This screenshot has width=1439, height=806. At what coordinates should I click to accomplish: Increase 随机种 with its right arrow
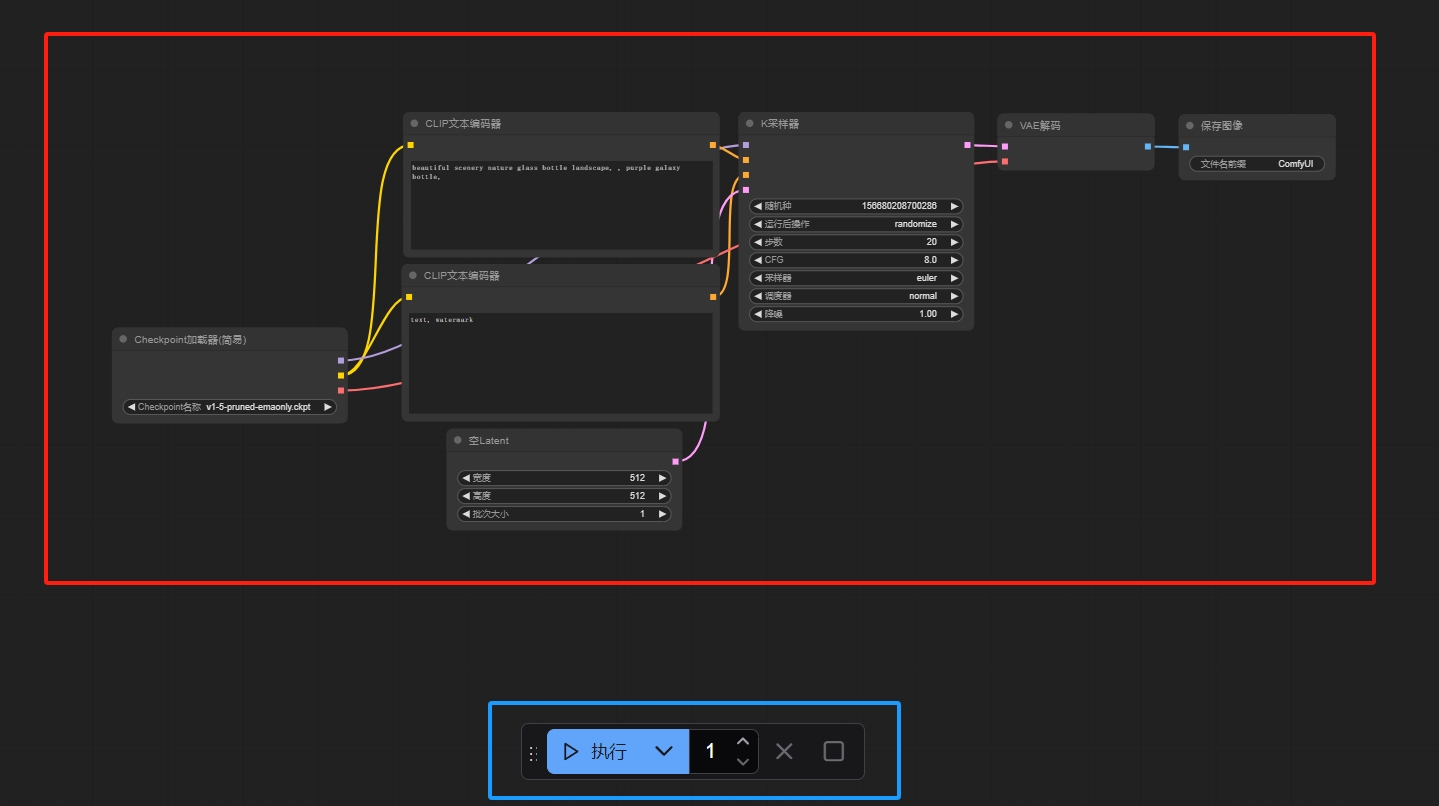(x=954, y=206)
